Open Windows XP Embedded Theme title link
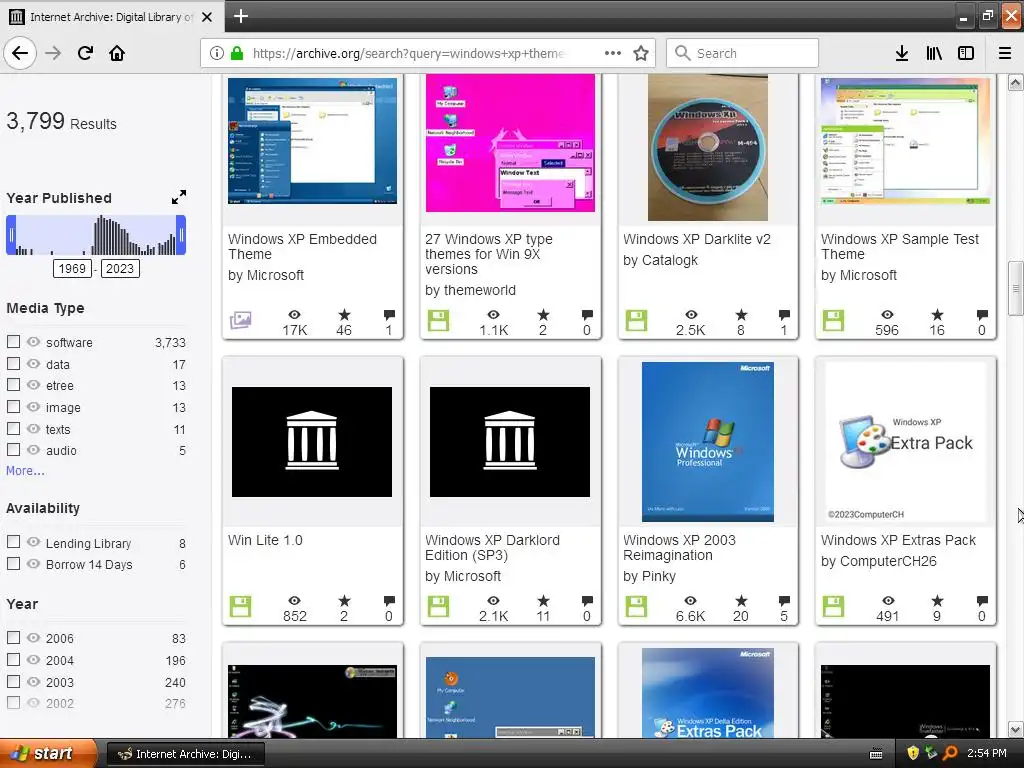The height and width of the screenshot is (768, 1024). click(x=302, y=247)
